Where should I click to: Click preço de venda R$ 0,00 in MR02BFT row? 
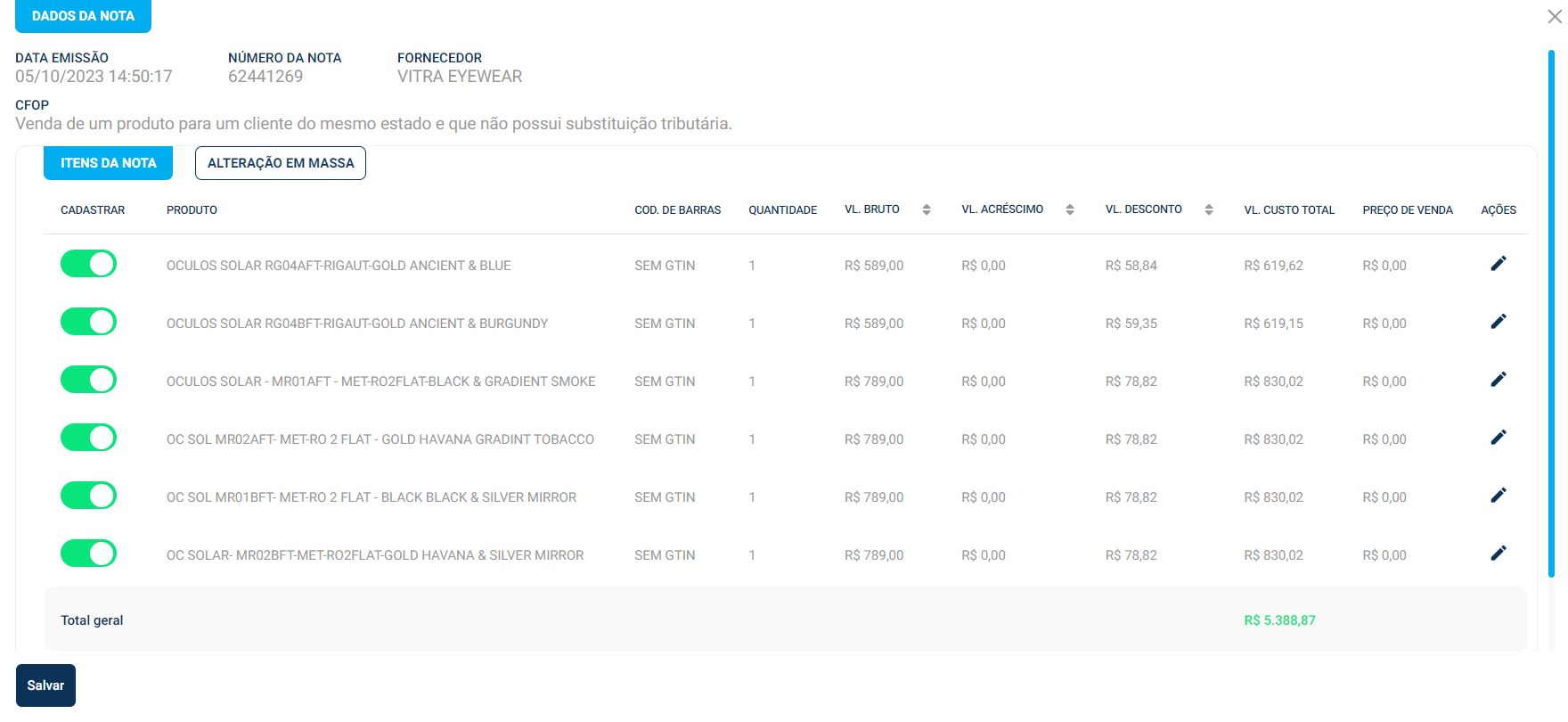coord(1384,555)
